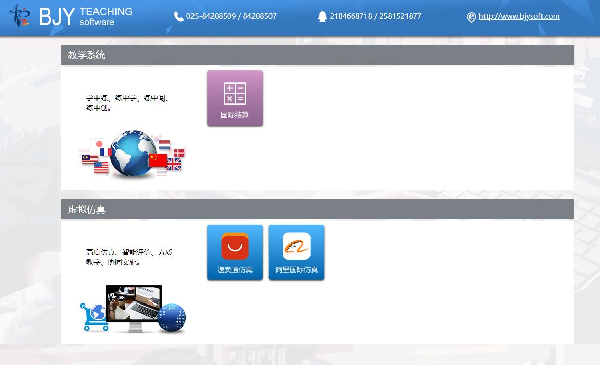The width and height of the screenshot is (600, 365).
Task: Click the 虚拟仿真 section header
Action: click(x=317, y=209)
